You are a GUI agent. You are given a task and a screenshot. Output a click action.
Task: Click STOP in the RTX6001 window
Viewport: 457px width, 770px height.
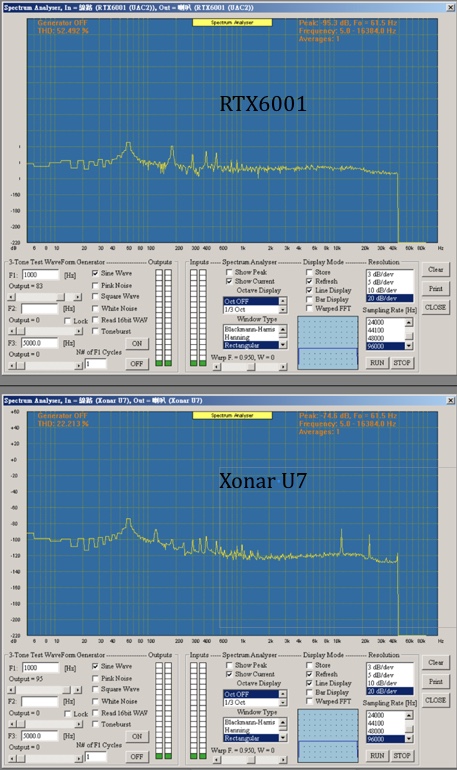tap(402, 362)
